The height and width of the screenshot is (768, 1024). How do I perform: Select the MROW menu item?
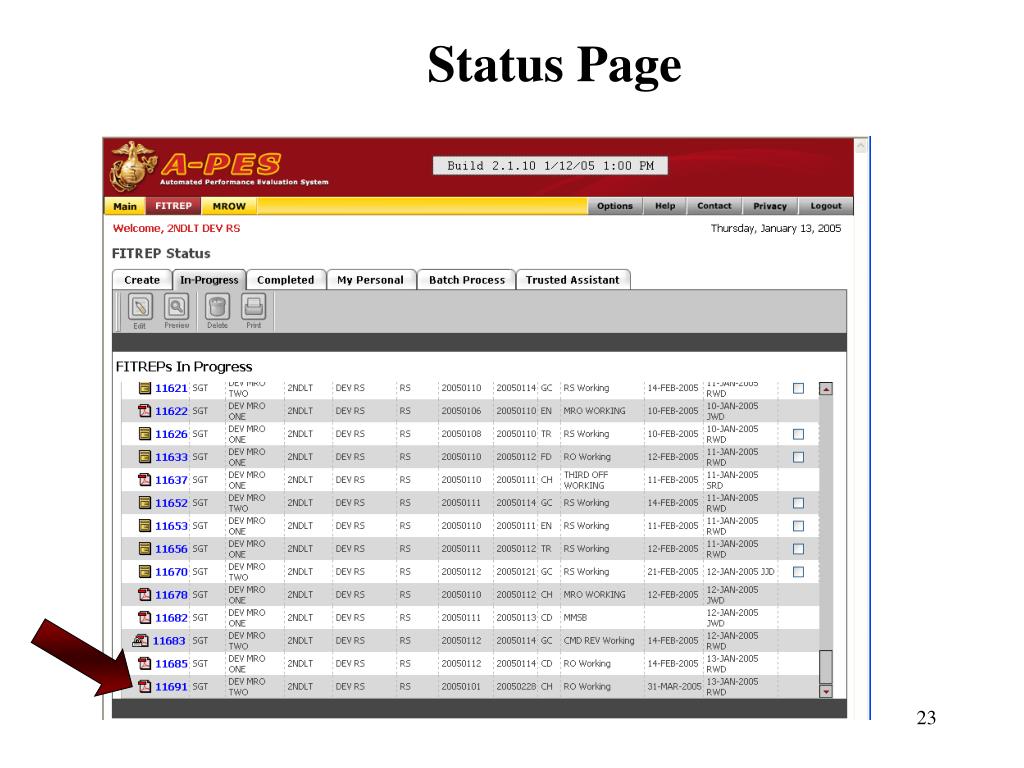[229, 206]
